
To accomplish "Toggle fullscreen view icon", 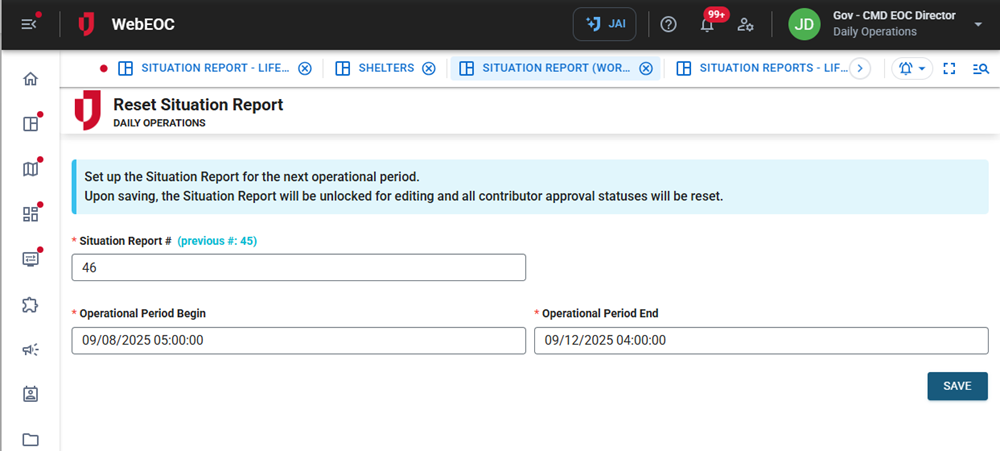I will pos(950,68).
